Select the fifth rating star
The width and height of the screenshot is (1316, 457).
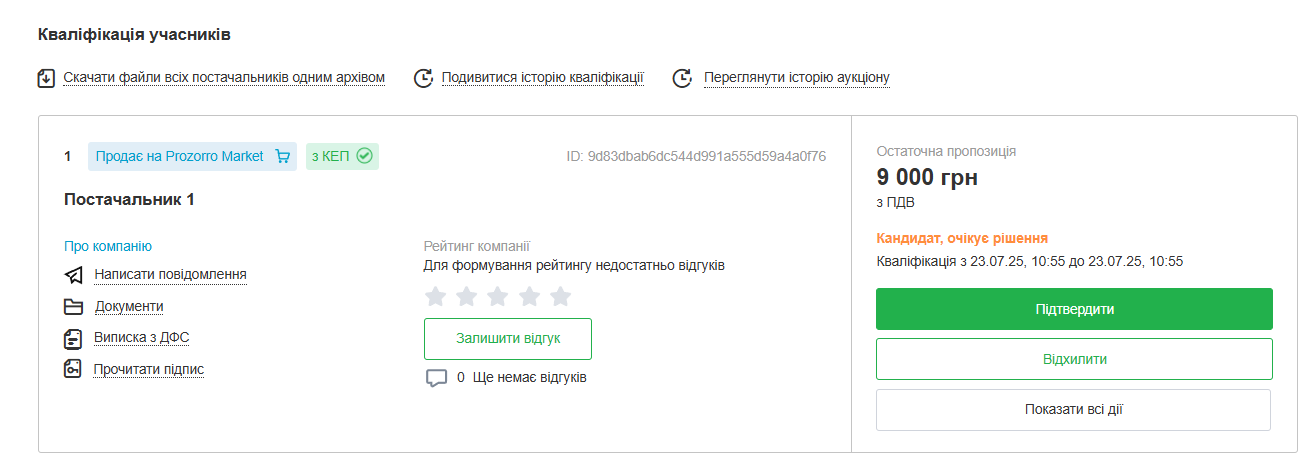[x=560, y=296]
